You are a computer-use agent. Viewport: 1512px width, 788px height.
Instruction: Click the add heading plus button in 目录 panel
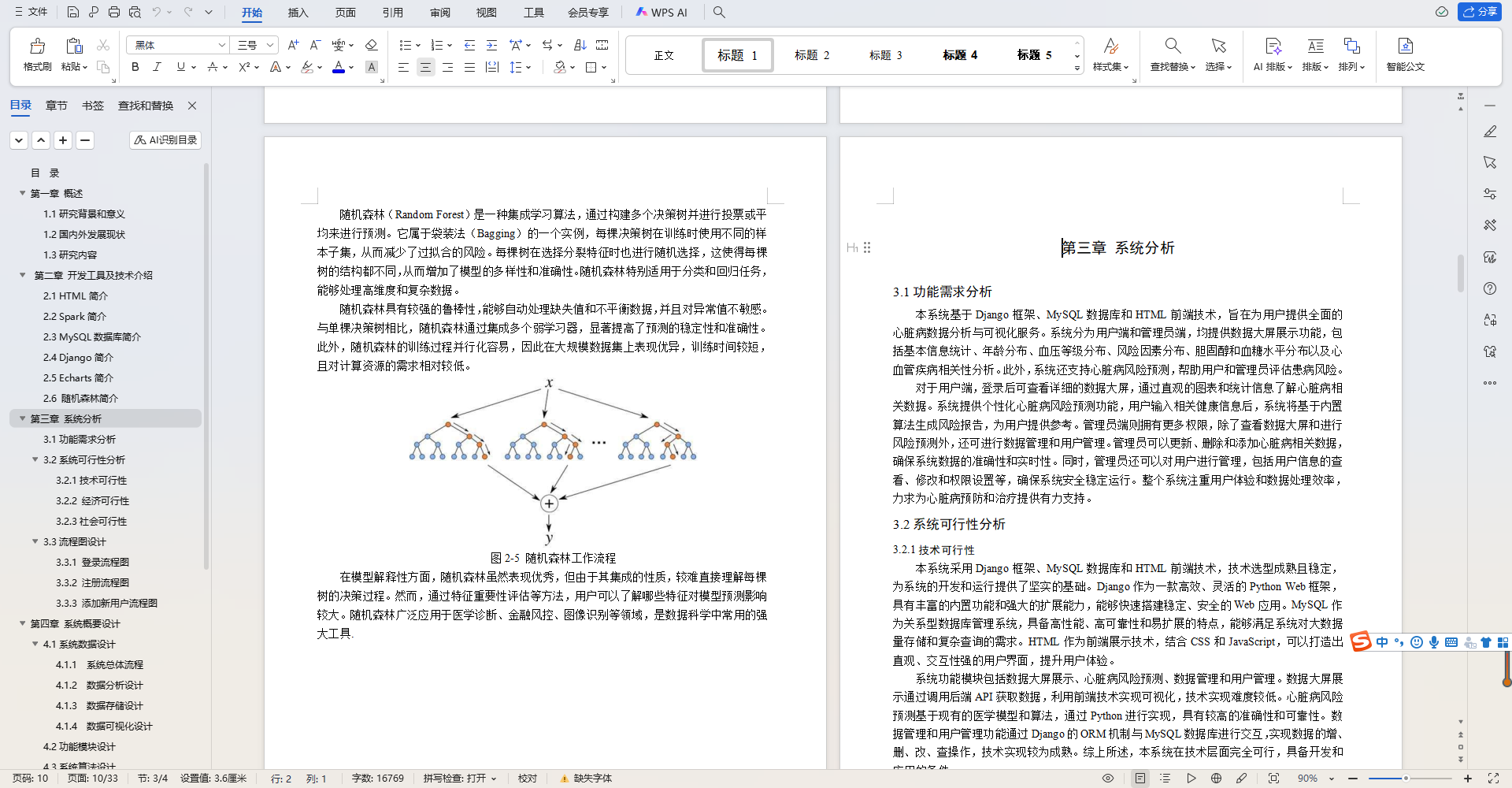(63, 140)
